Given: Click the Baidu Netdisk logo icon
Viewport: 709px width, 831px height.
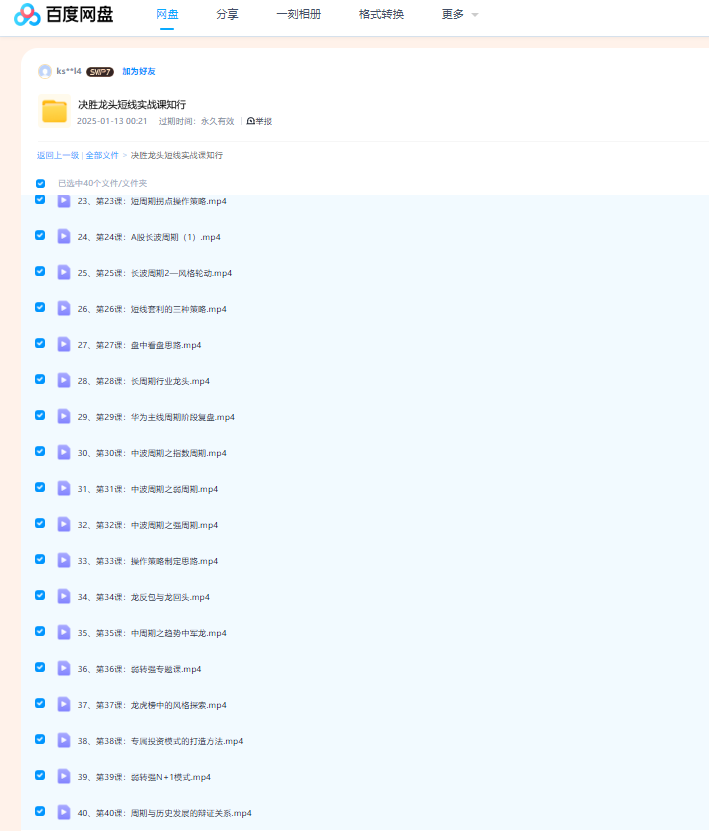Looking at the screenshot, I should click(27, 14).
